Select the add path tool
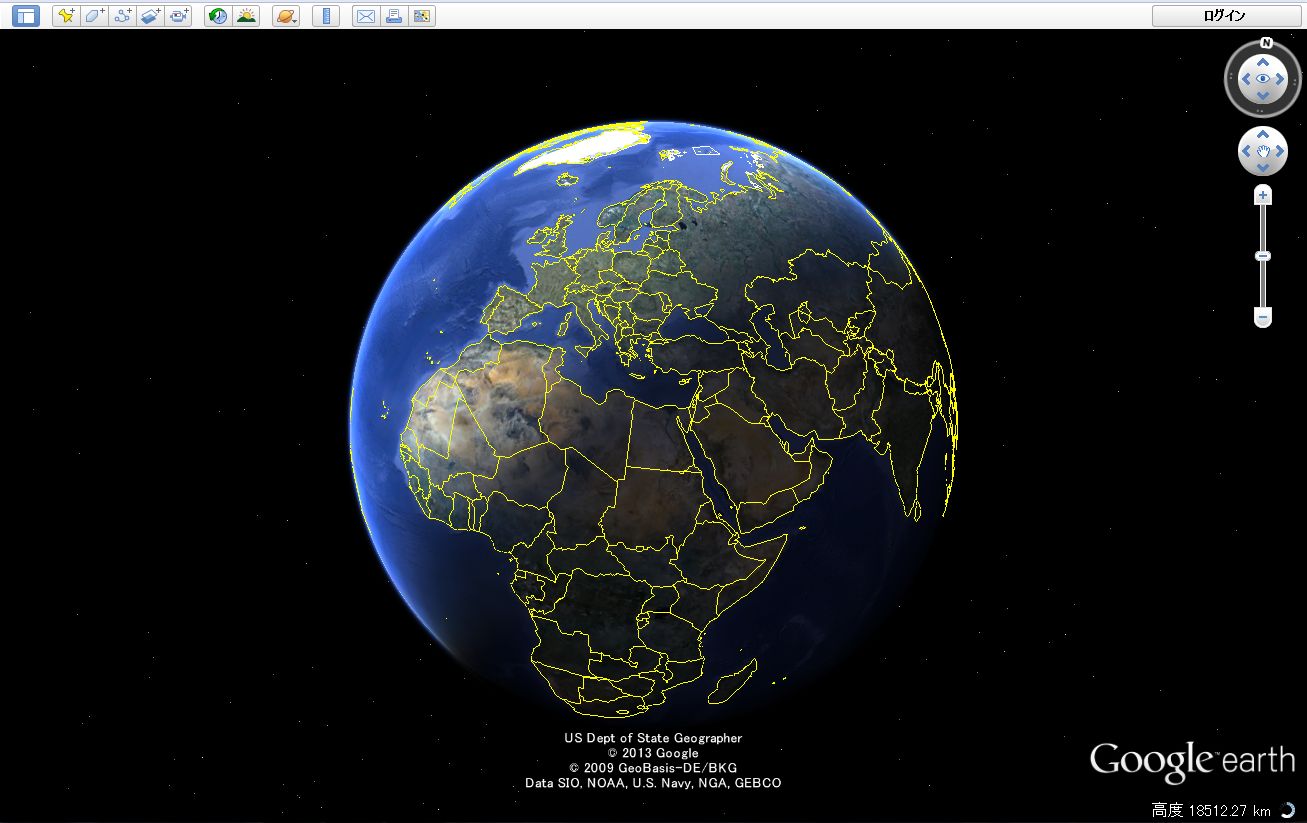This screenshot has width=1307, height=823. click(122, 16)
